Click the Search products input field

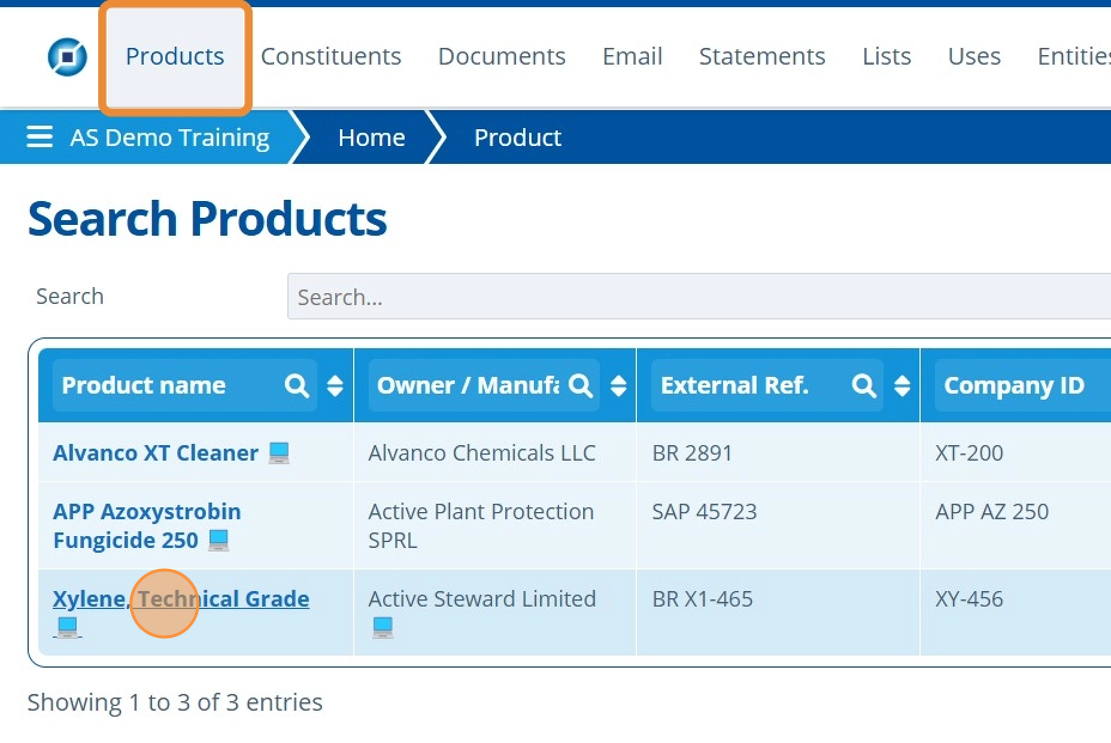click(x=690, y=297)
